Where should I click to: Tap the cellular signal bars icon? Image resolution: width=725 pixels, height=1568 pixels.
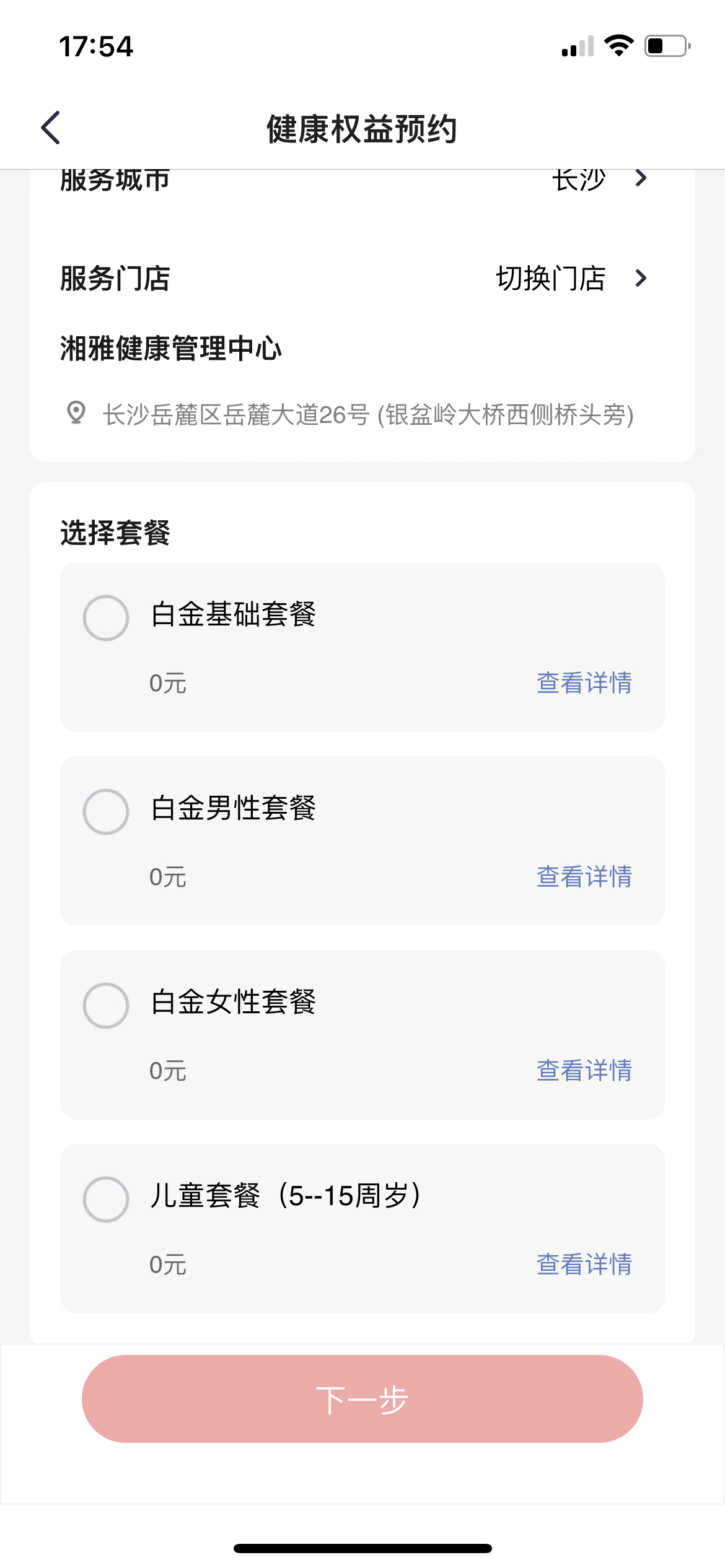tap(578, 46)
